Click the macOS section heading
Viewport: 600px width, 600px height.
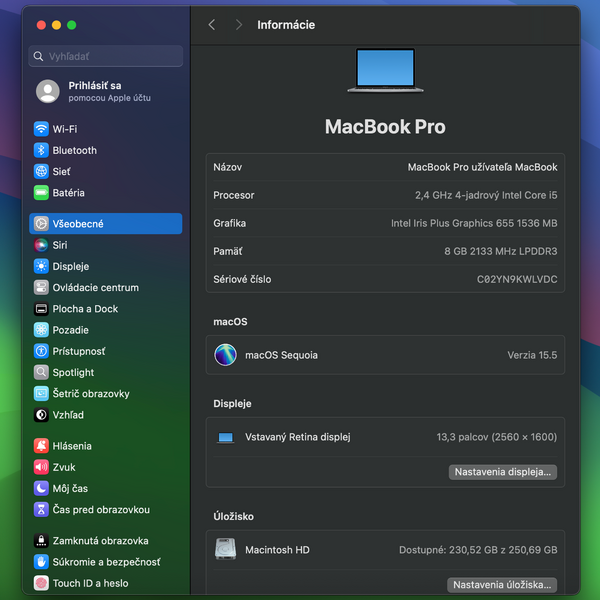pos(230,322)
